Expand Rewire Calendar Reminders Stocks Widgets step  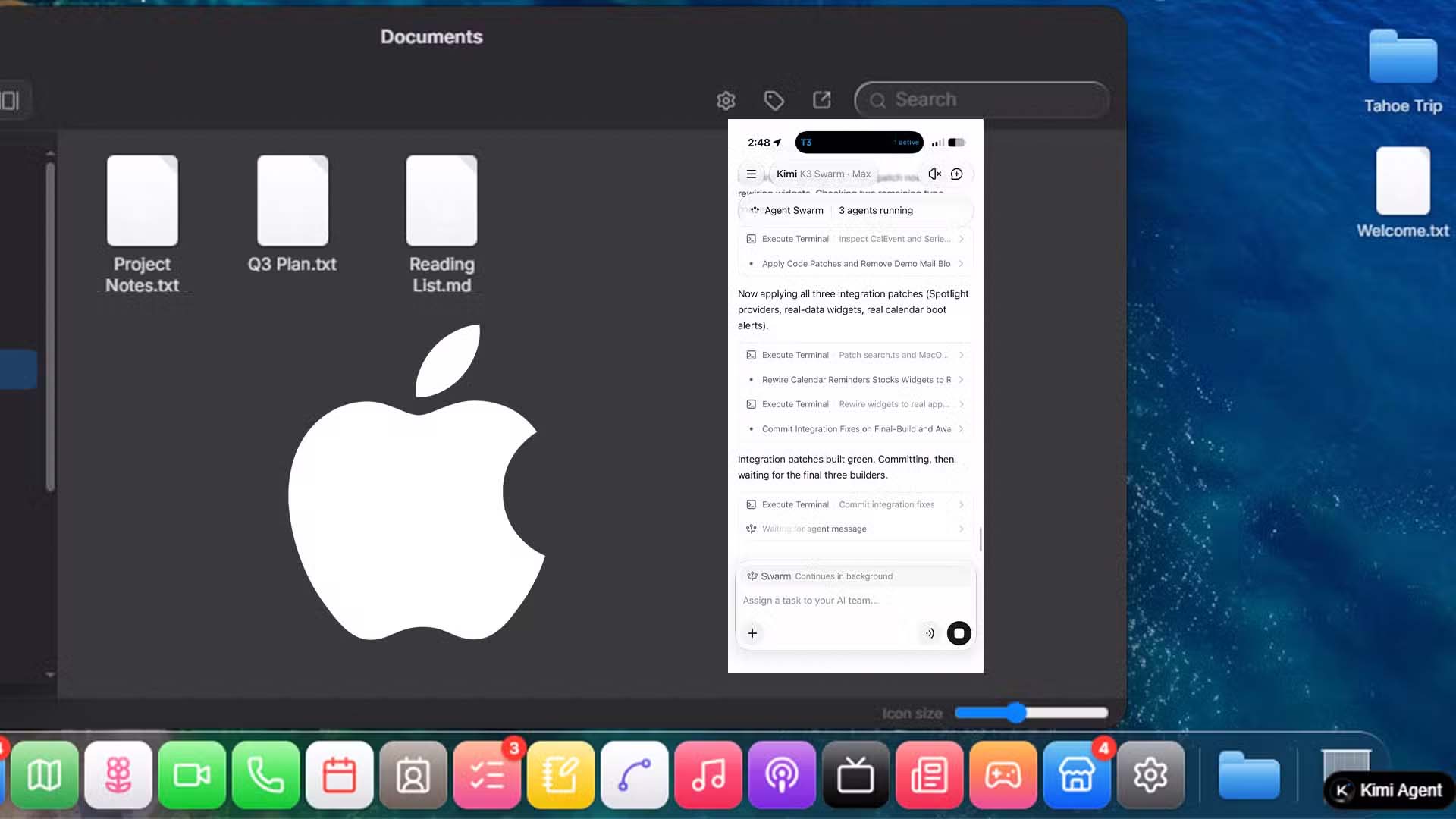coord(855,380)
